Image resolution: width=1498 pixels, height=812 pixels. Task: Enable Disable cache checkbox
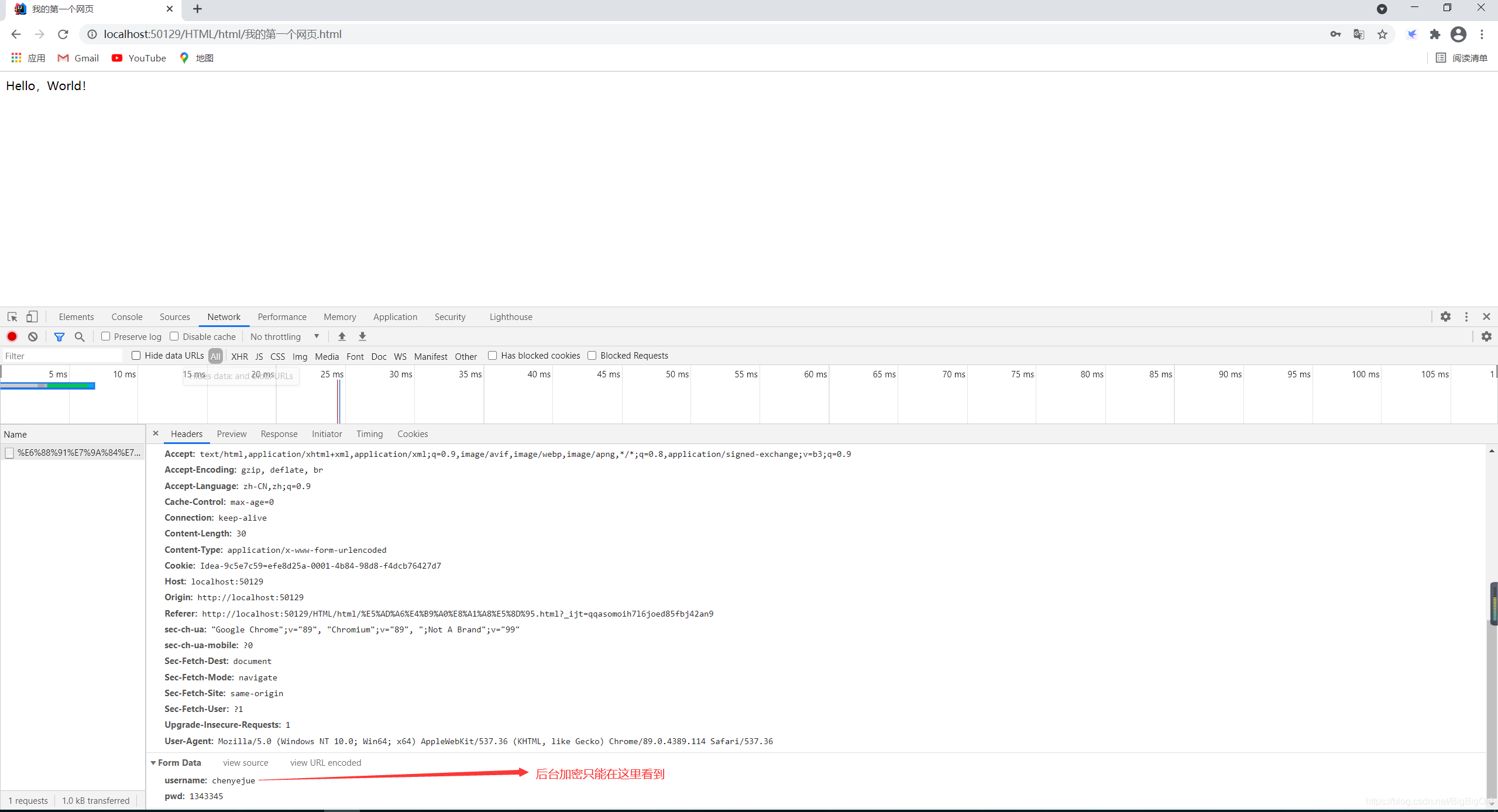[x=174, y=336]
